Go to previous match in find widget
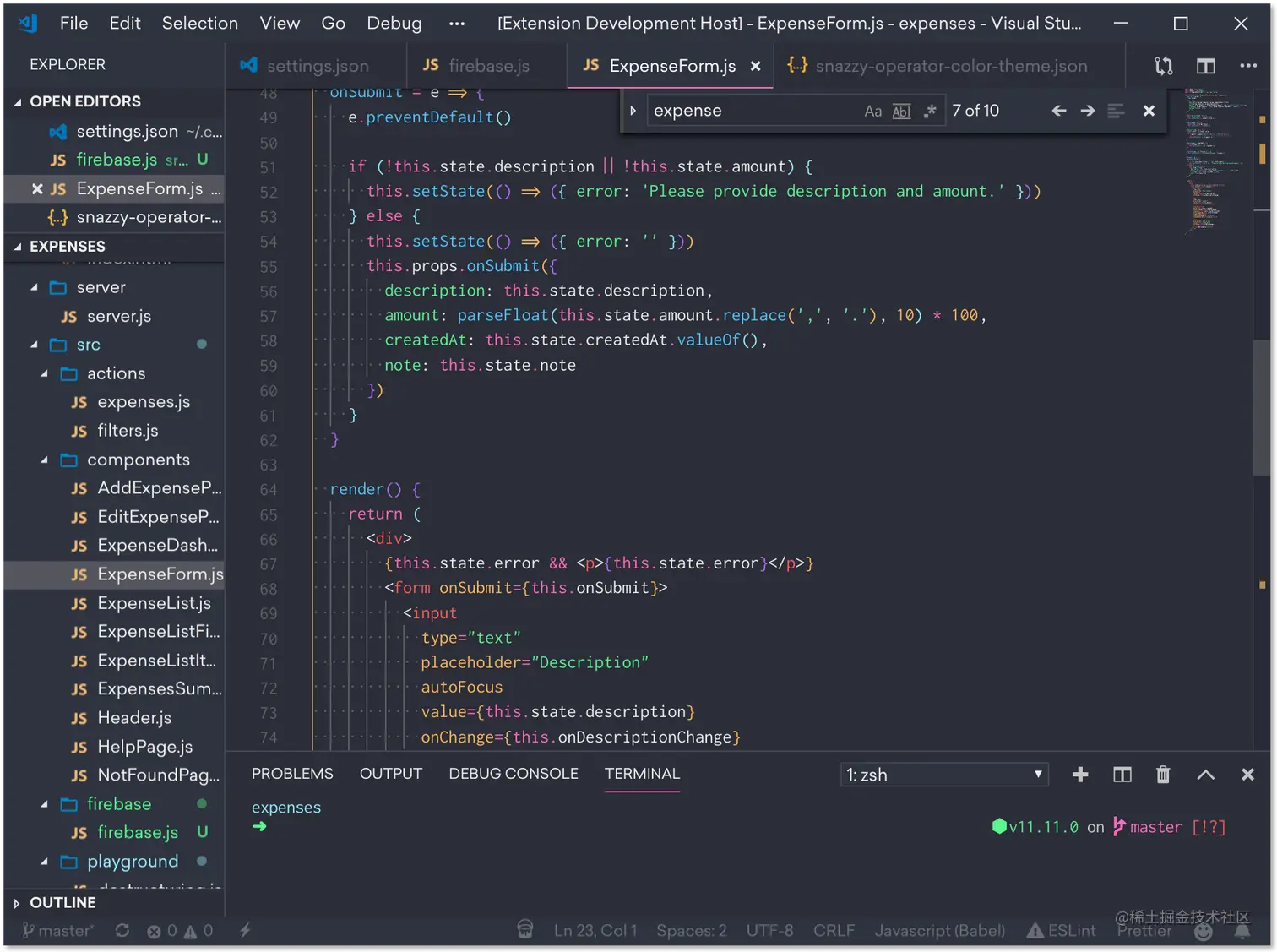Screen dimensions: 1277x952 pyautogui.click(x=1058, y=111)
